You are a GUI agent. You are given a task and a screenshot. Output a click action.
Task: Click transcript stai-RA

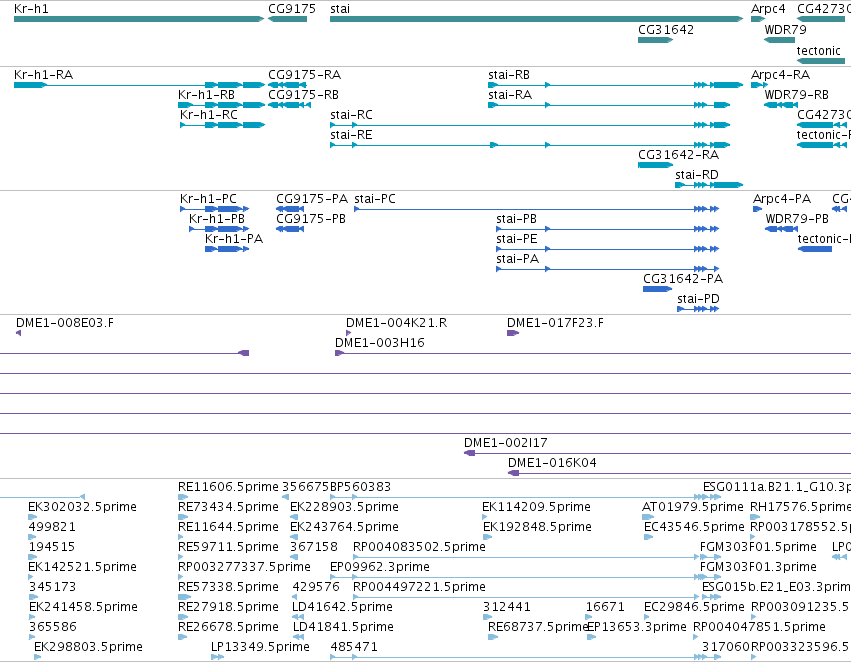(x=609, y=105)
